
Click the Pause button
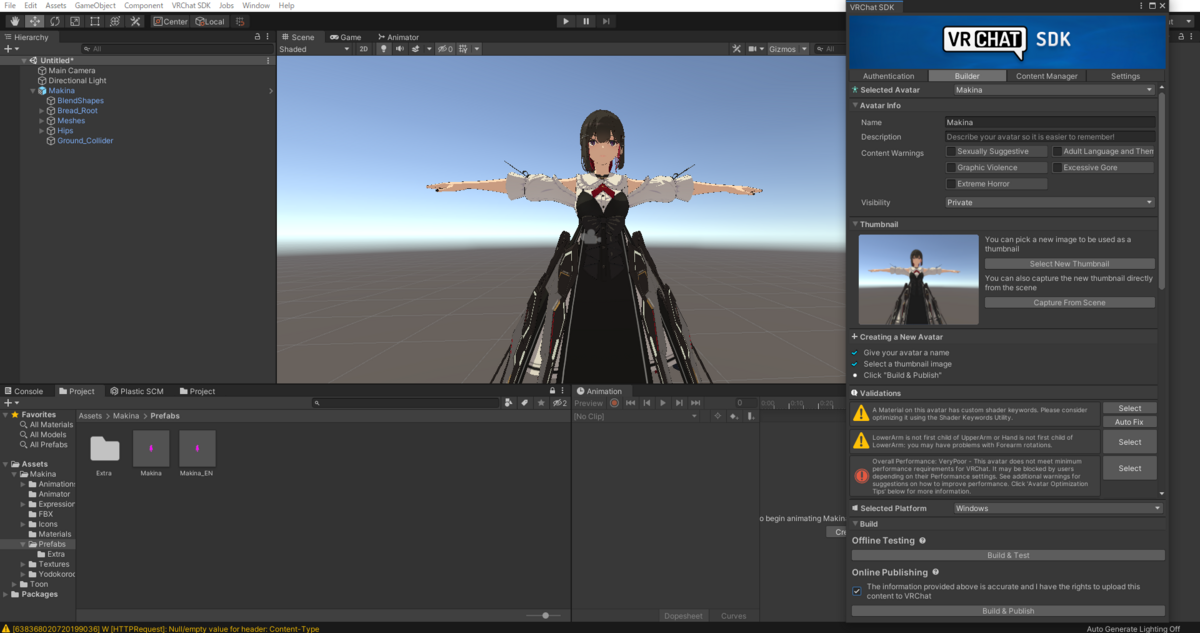pos(586,21)
